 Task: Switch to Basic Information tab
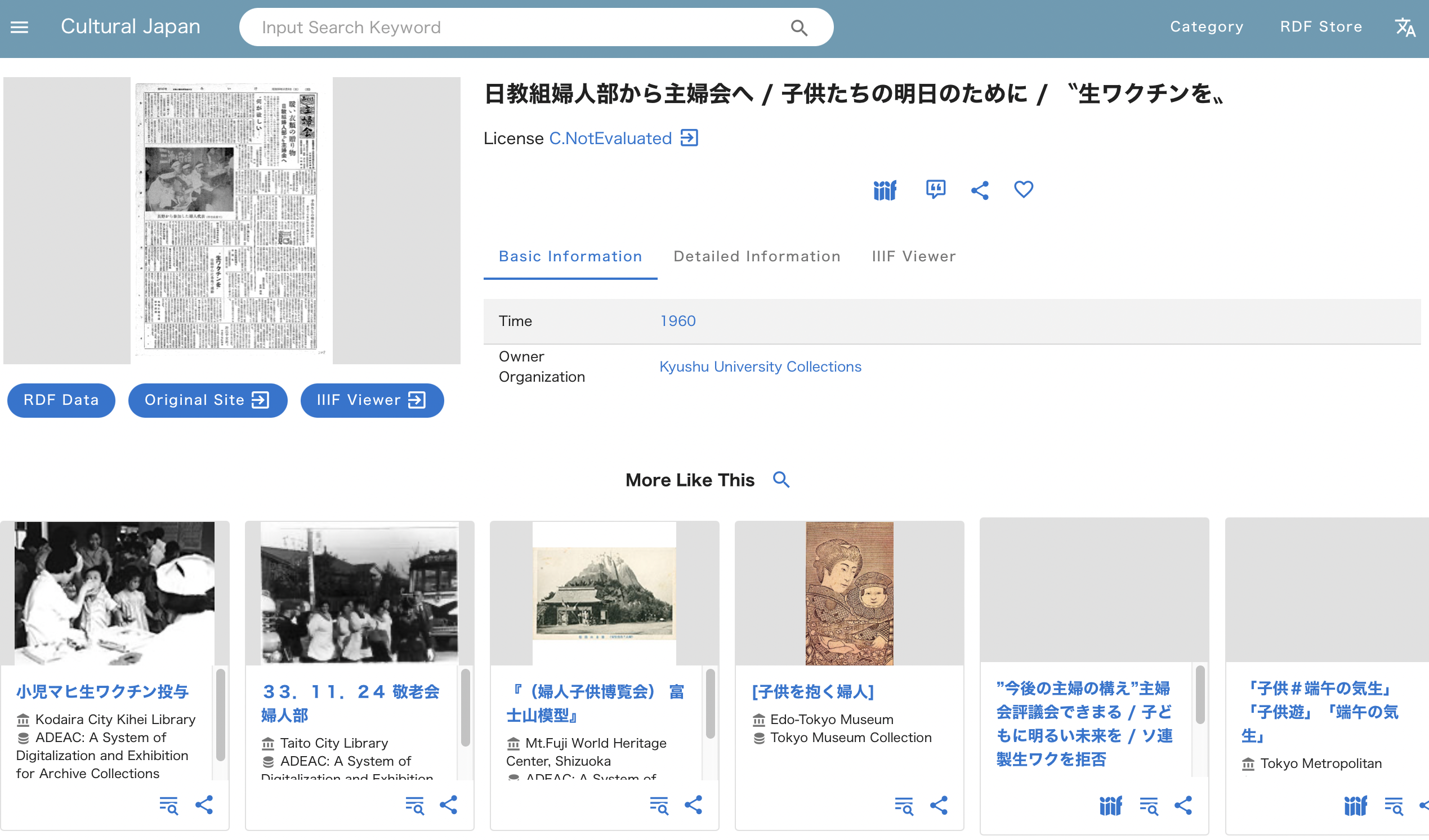[x=570, y=256]
